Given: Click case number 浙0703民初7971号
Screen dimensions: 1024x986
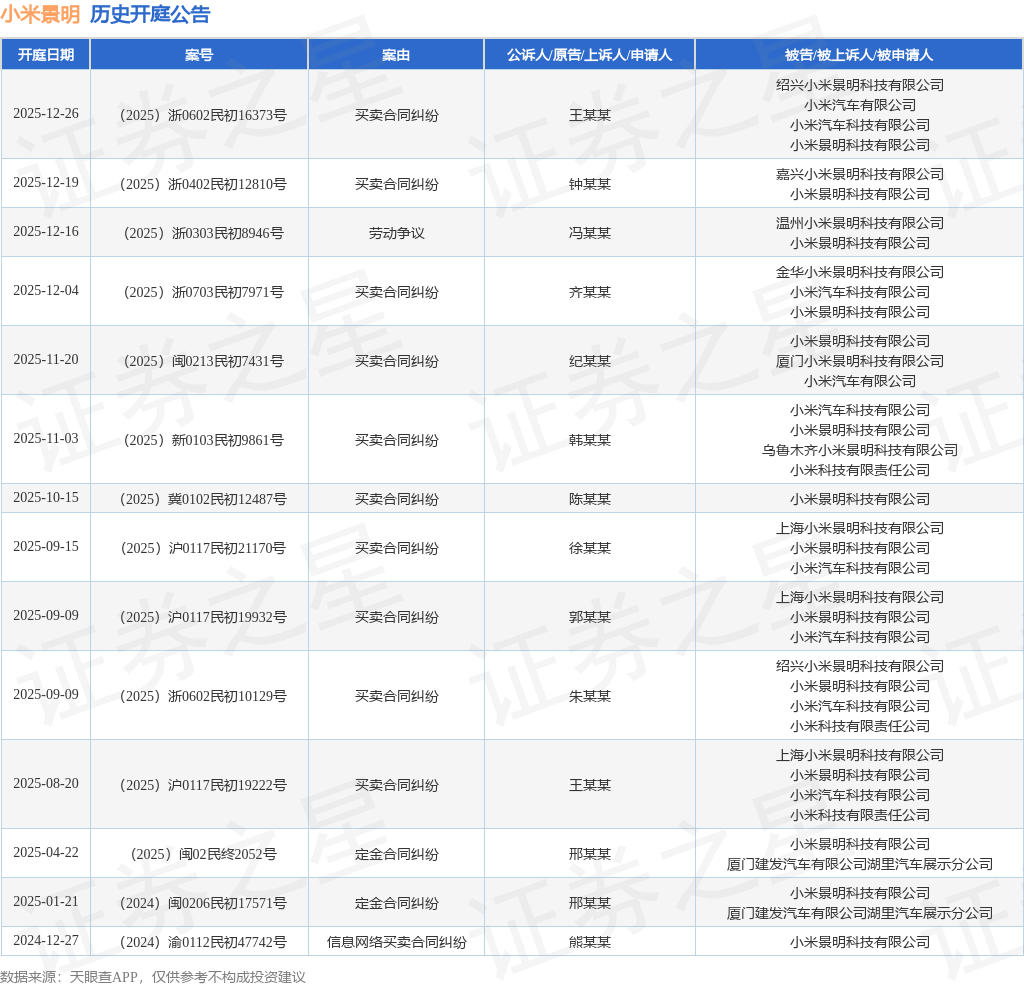Looking at the screenshot, I should 203,292.
